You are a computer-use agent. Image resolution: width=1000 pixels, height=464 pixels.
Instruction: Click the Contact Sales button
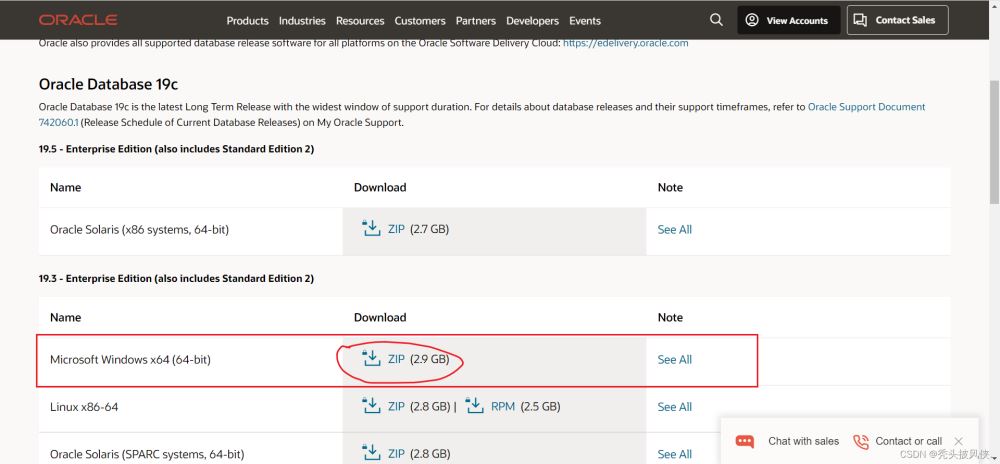tap(897, 20)
